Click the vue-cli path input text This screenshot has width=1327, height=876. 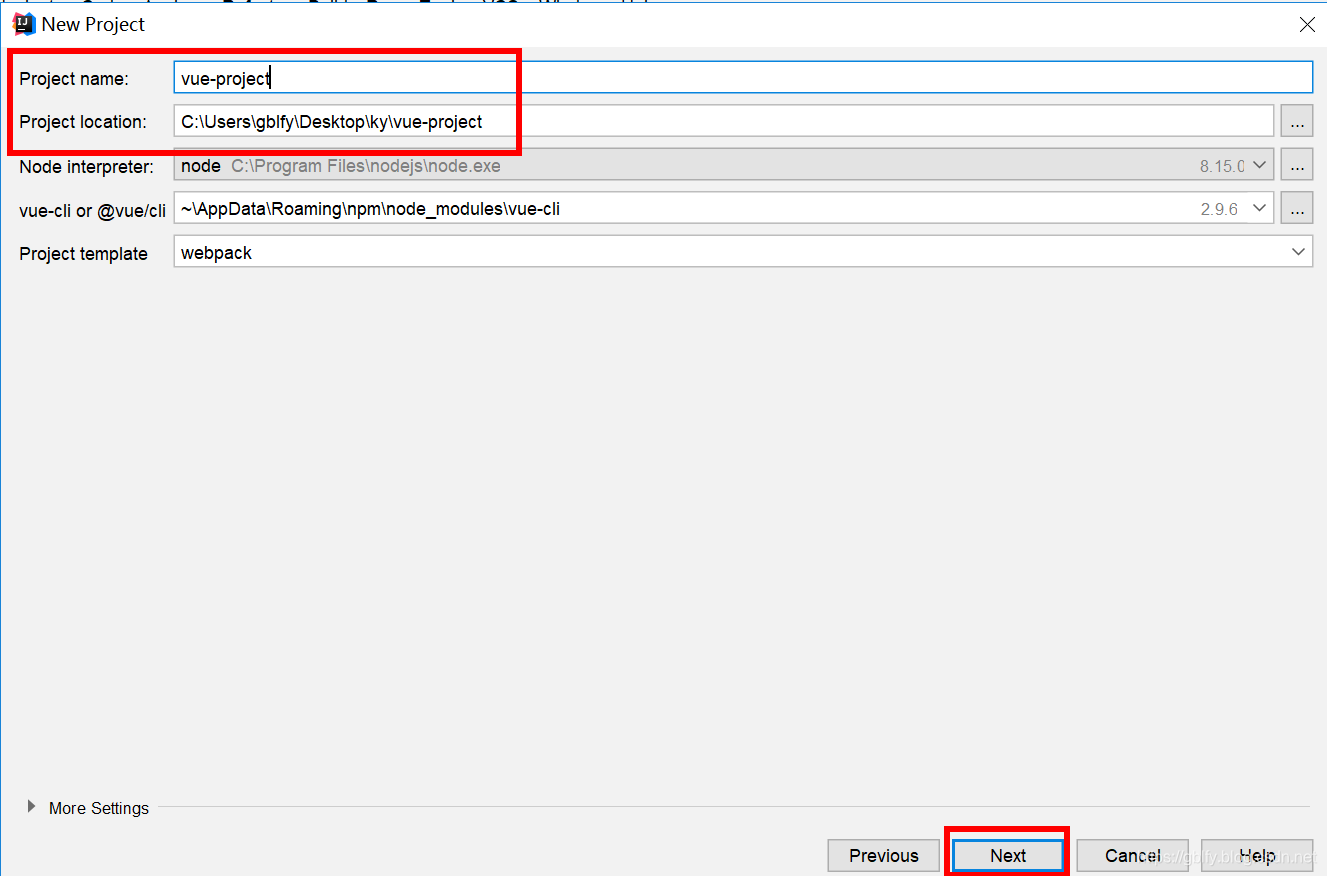tap(370, 209)
